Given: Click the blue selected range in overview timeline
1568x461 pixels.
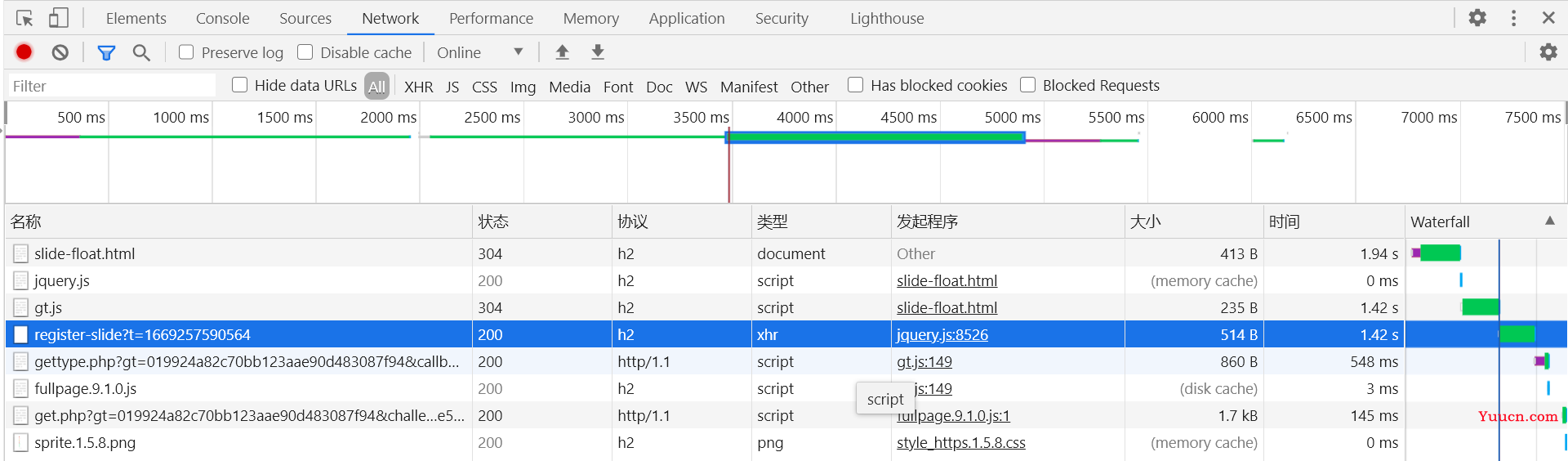Looking at the screenshot, I should pos(875,137).
